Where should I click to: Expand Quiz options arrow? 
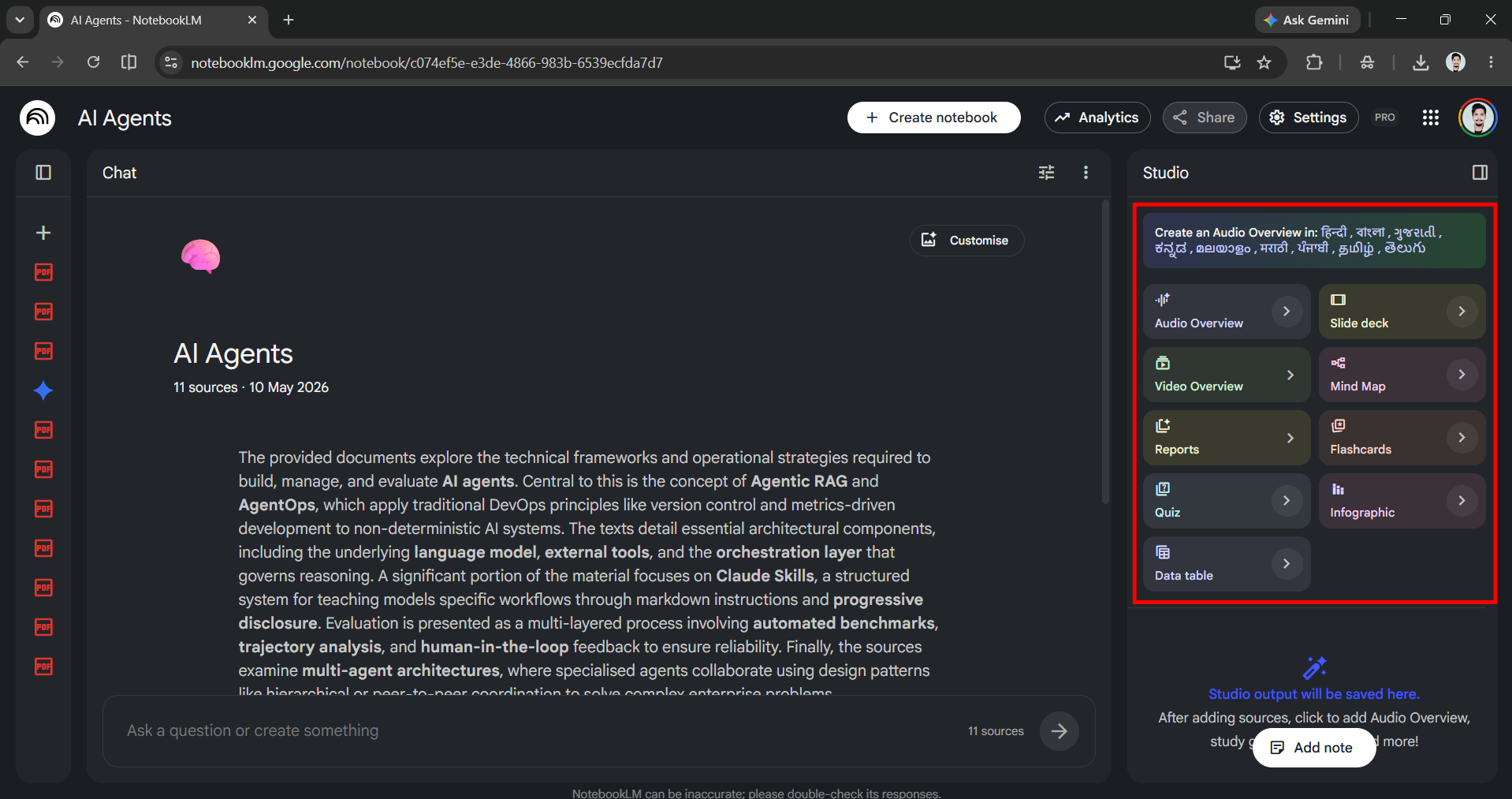pos(1287,501)
